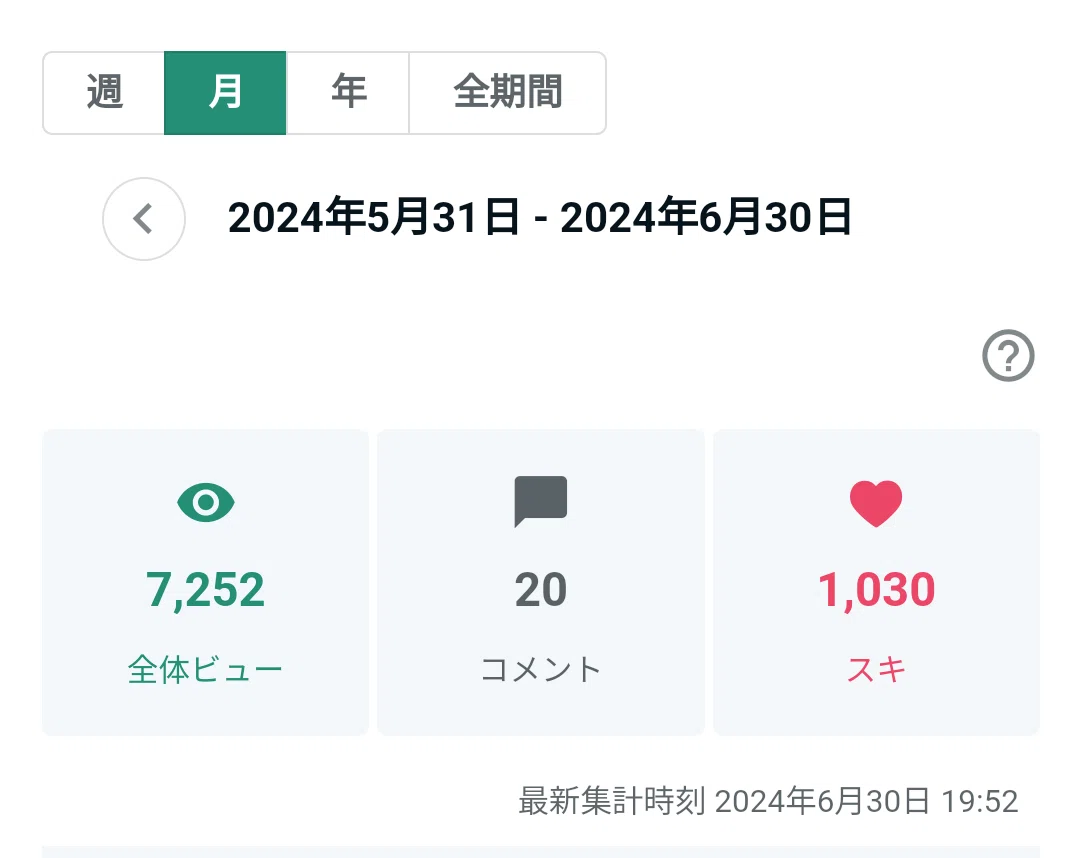Switch to the 週 (week) tab
The image size is (1080, 858).
(x=104, y=93)
